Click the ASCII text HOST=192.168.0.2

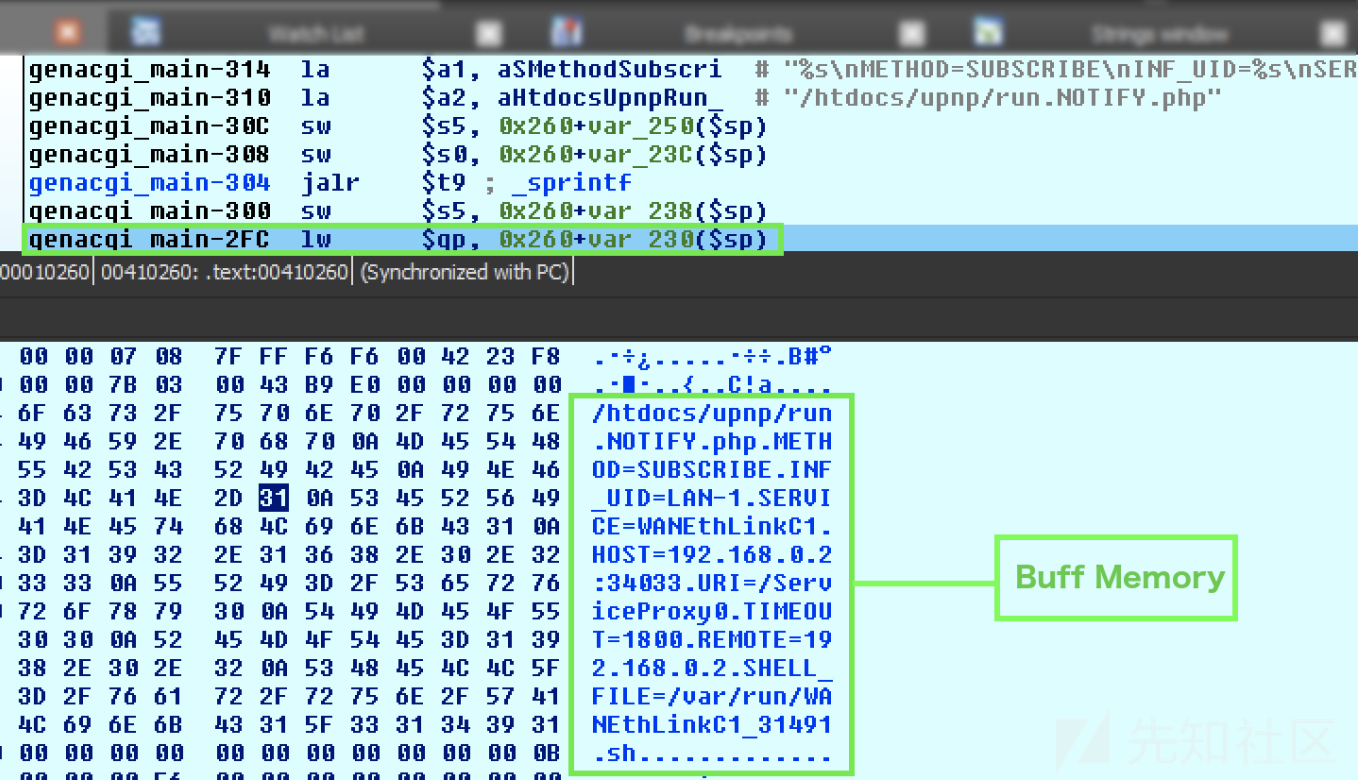tap(711, 554)
